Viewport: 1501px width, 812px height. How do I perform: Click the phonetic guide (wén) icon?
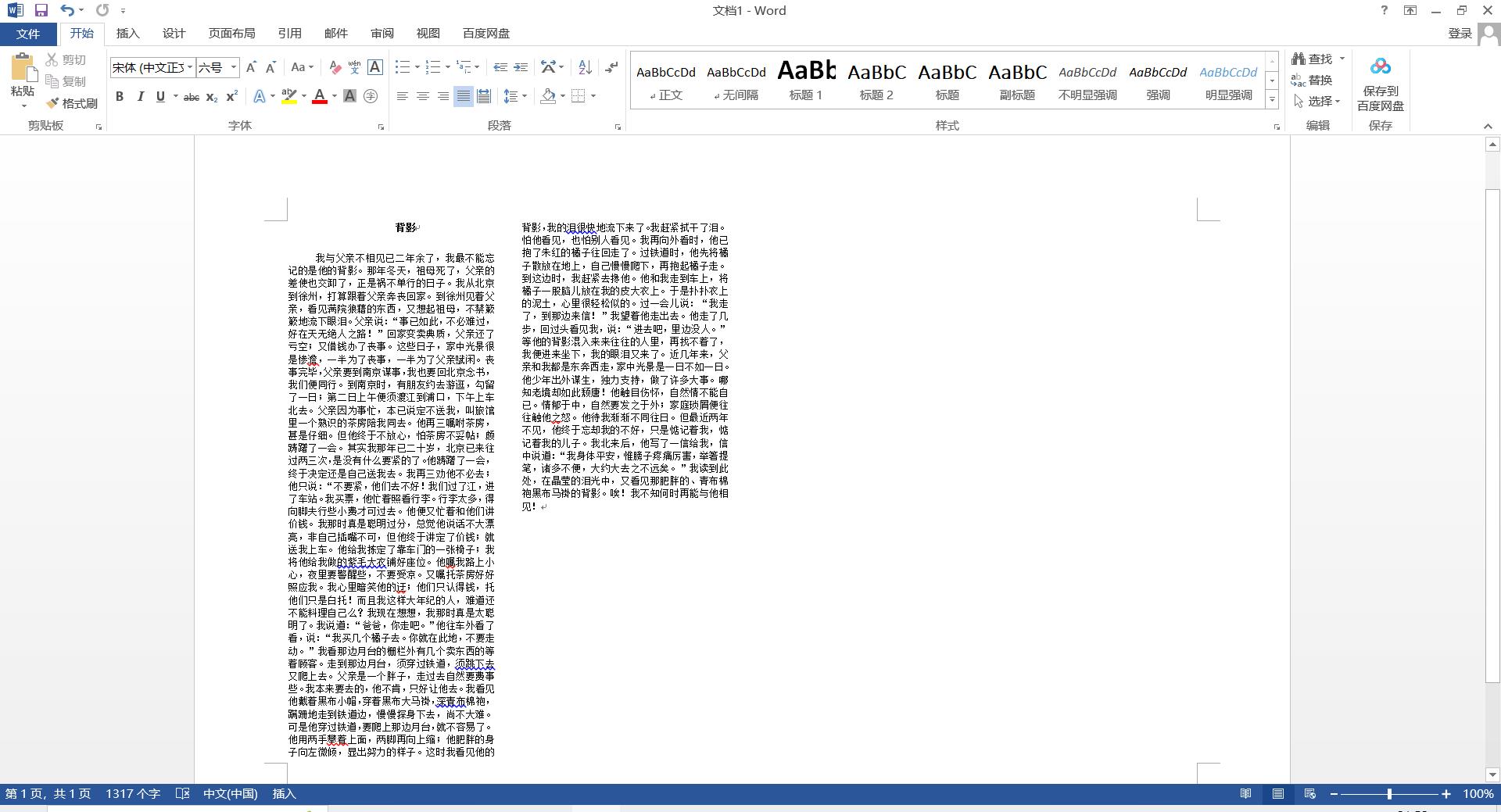(x=354, y=67)
